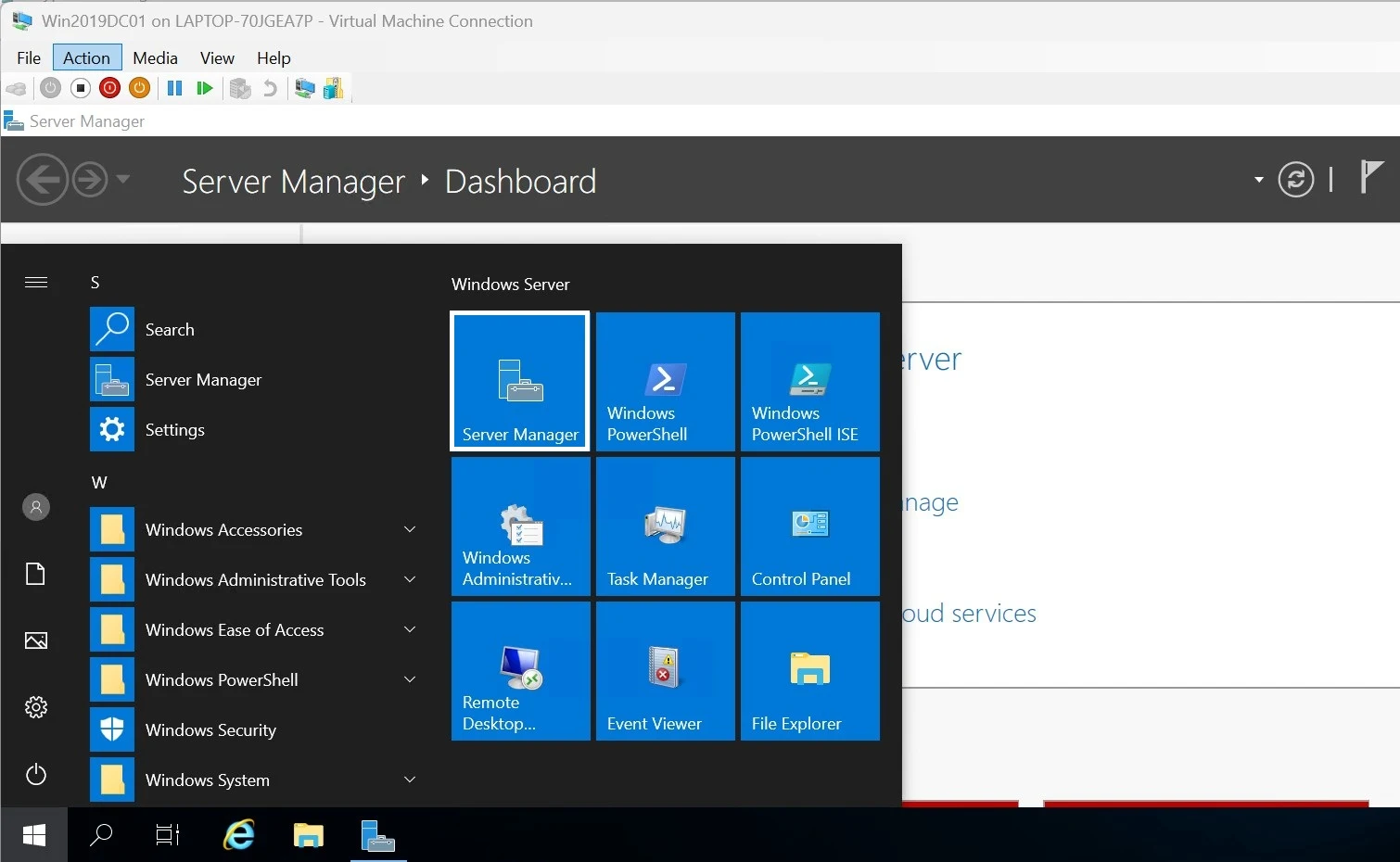Open the Windows PowerShell ISE tile
This screenshot has height=862, width=1400.
[x=809, y=381]
